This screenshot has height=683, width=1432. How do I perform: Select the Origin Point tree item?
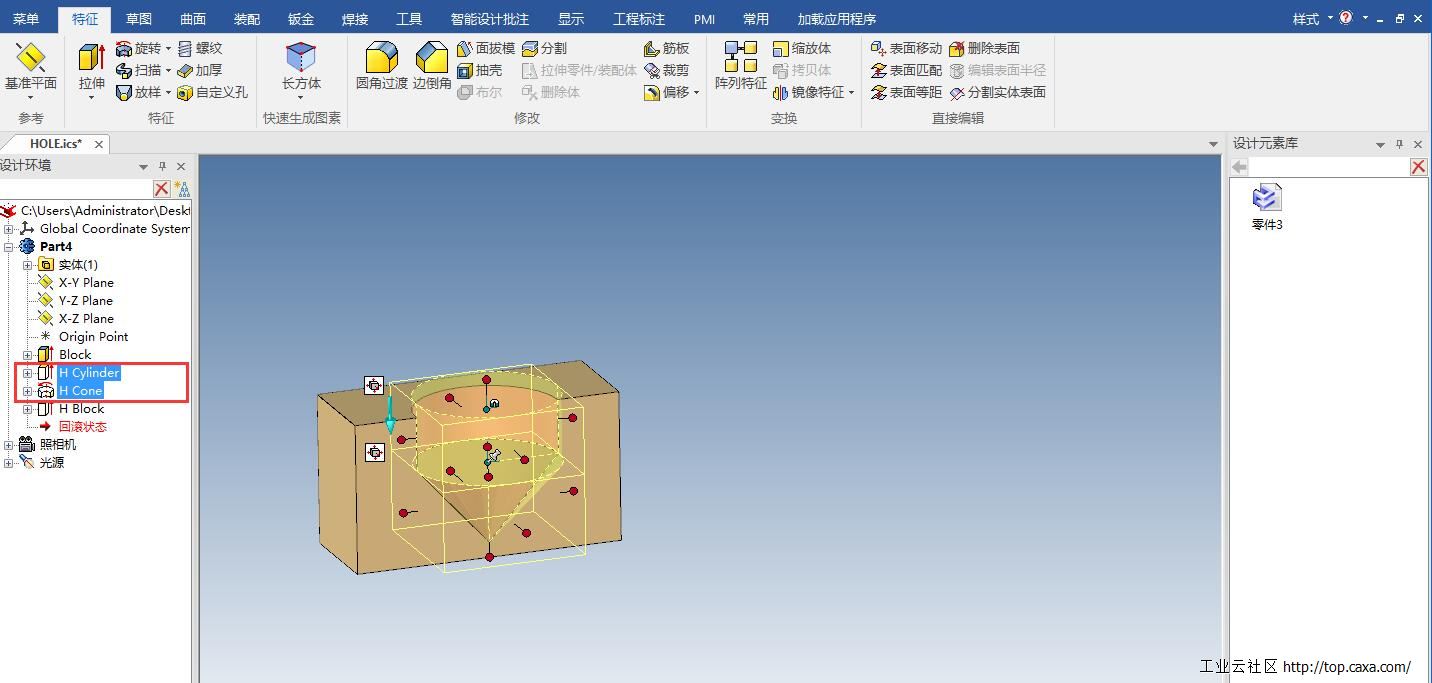[x=93, y=337]
